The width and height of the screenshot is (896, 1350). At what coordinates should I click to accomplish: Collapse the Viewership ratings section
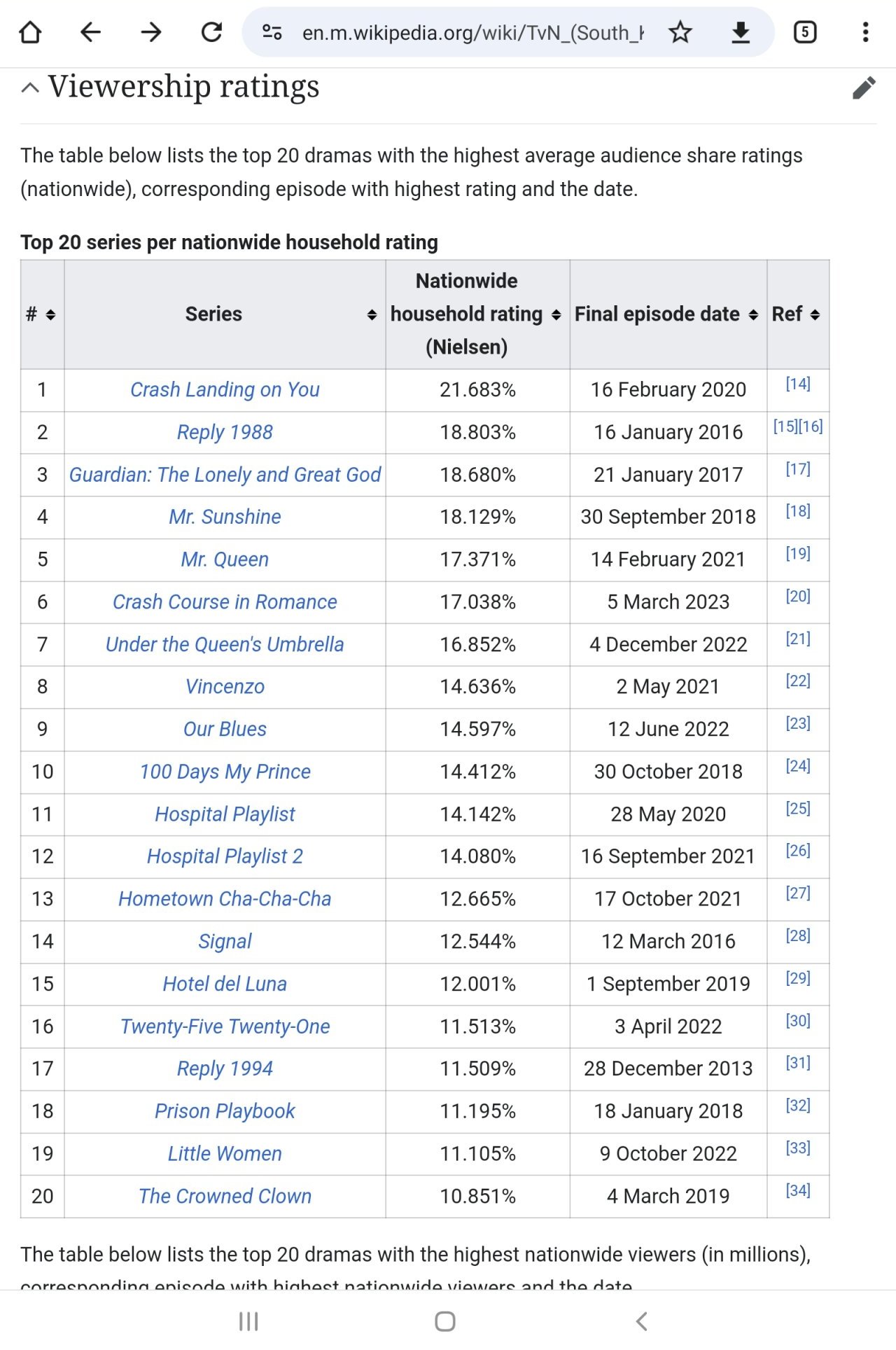point(30,88)
